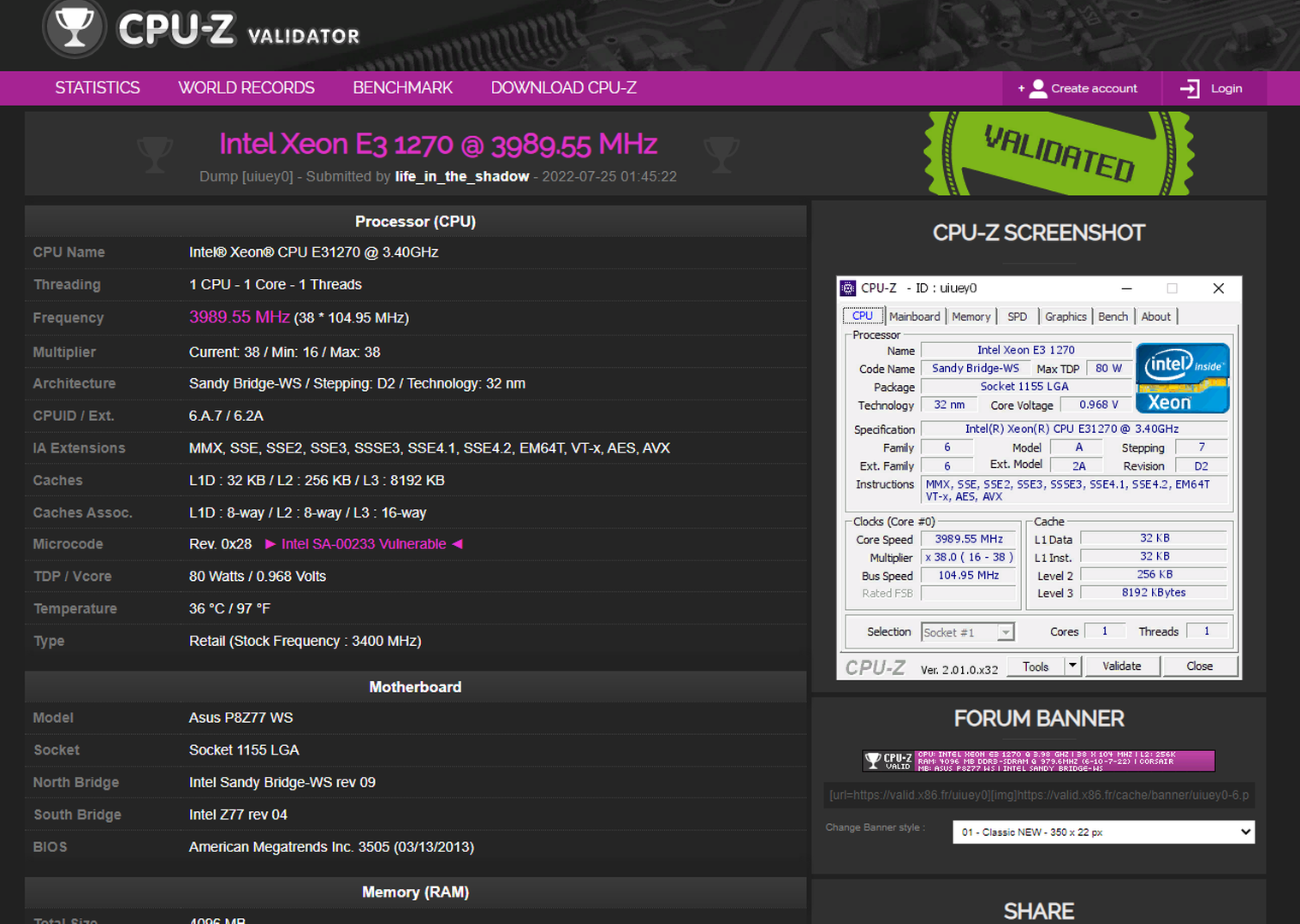The height and width of the screenshot is (924, 1300).
Task: Click the forum banner preview image
Action: pyautogui.click(x=1038, y=761)
